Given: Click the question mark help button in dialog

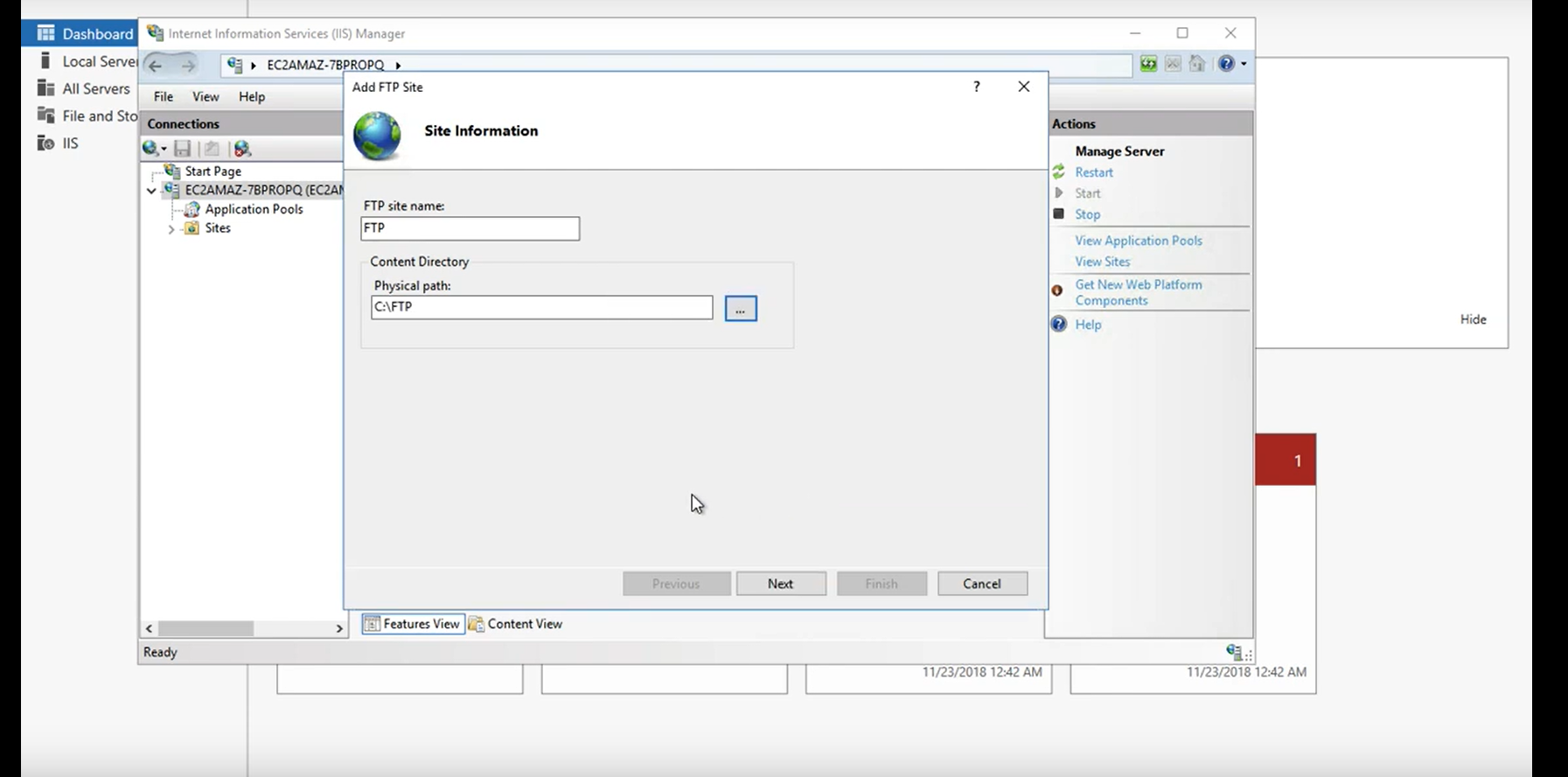Looking at the screenshot, I should point(977,87).
